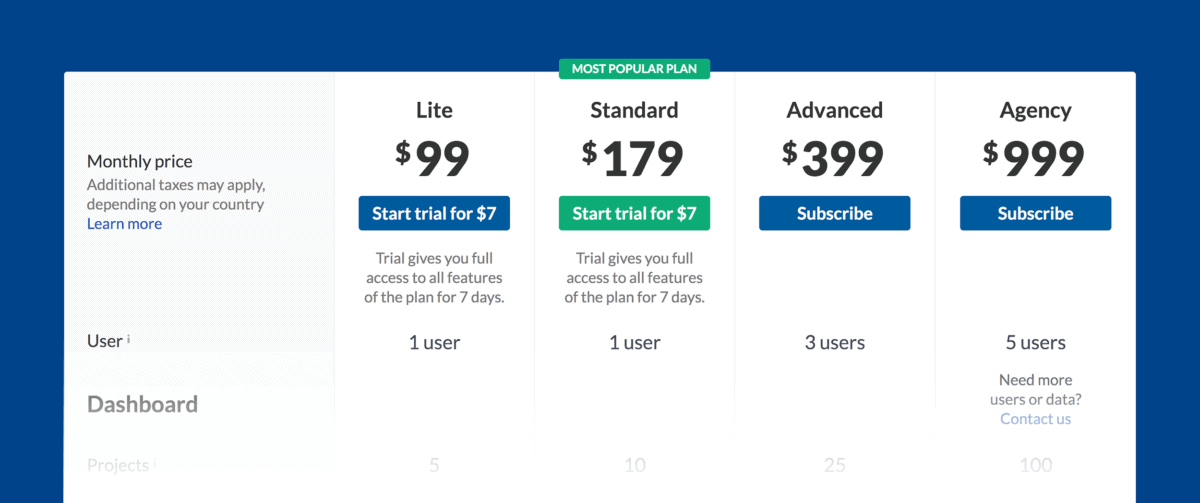
Task: Subscribe to the Advanced plan
Action: pos(835,213)
